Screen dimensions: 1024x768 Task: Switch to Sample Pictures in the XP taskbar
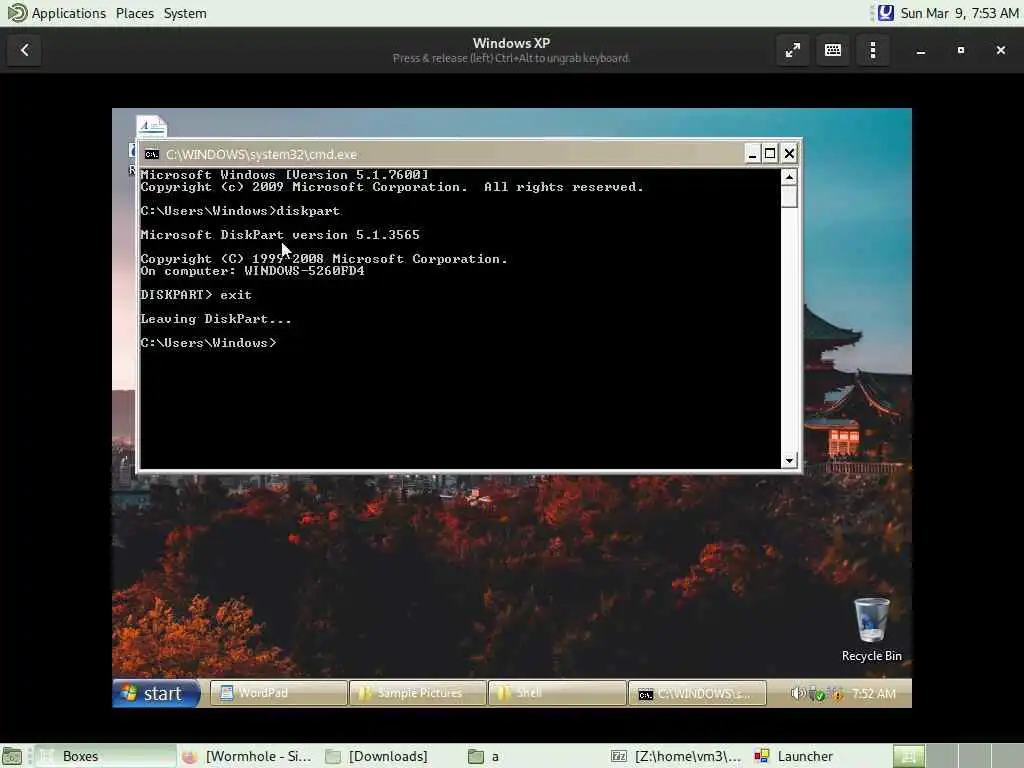[418, 693]
